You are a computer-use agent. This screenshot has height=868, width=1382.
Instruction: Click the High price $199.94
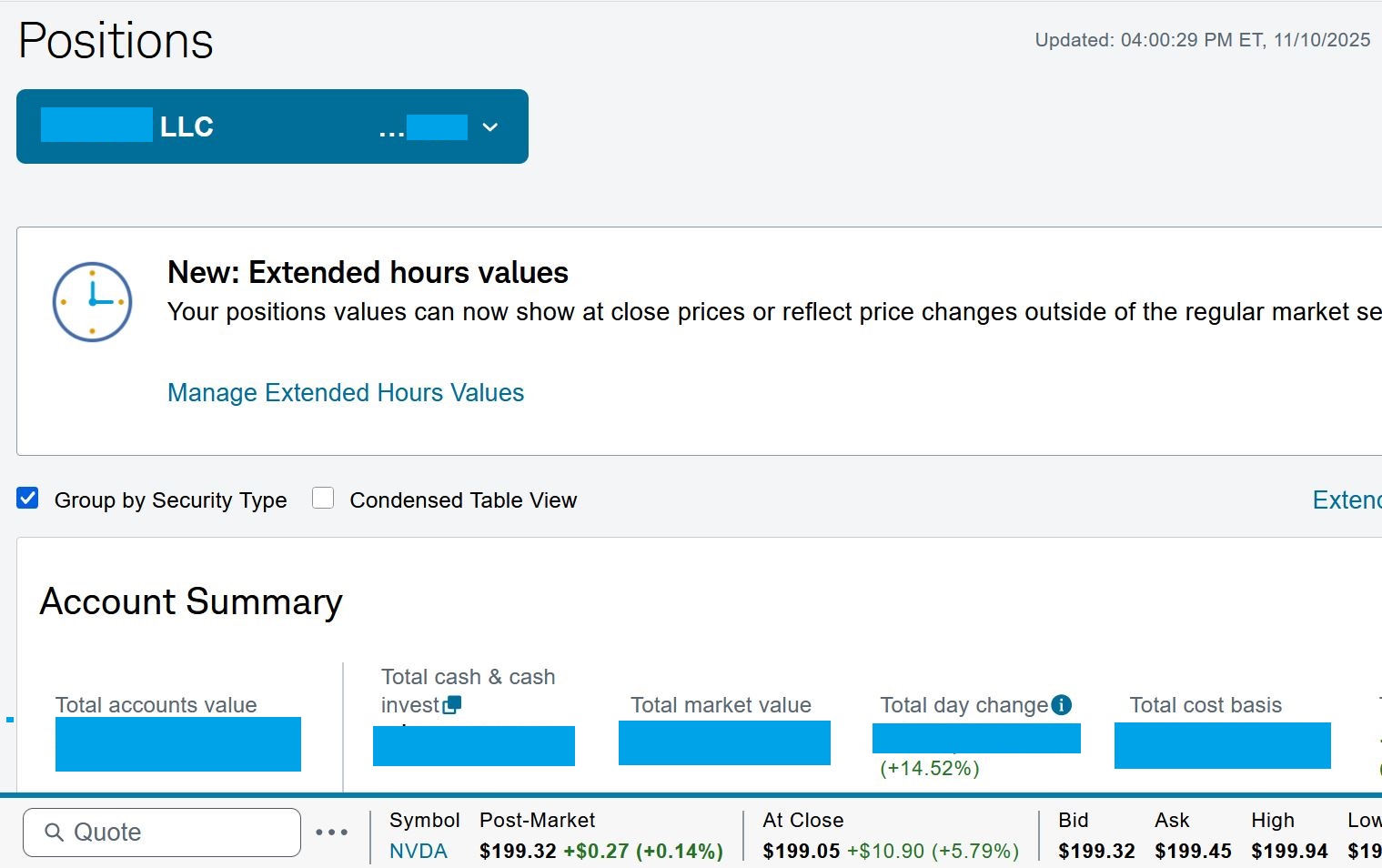1289,852
